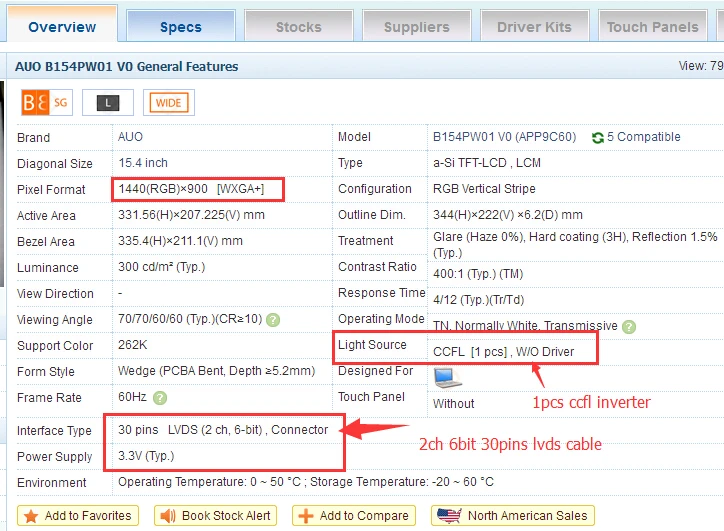Click the 262K support color value
The width and height of the screenshot is (724, 531).
pos(133,344)
